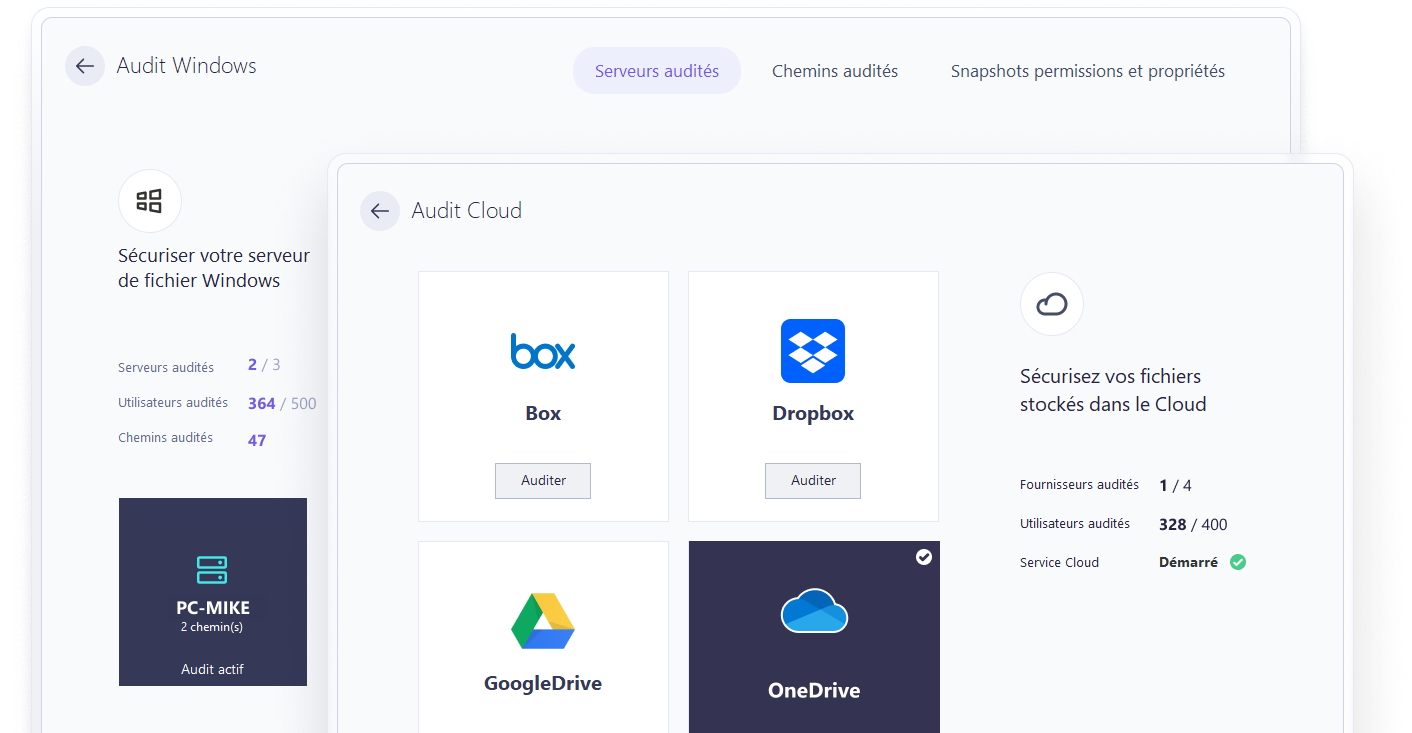This screenshot has height=733, width=1412.
Task: Click Auditer button under Dropbox
Action: click(813, 481)
